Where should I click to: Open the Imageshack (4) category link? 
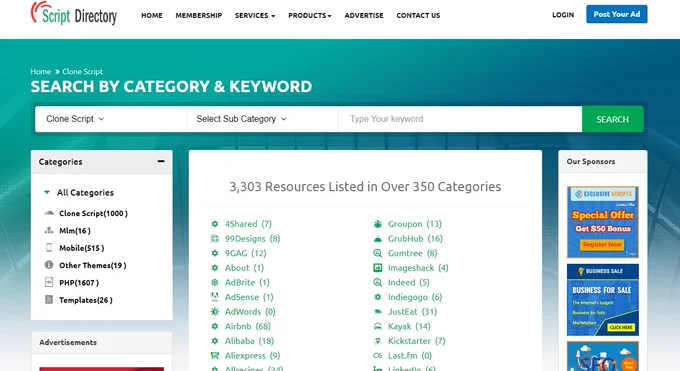418,268
